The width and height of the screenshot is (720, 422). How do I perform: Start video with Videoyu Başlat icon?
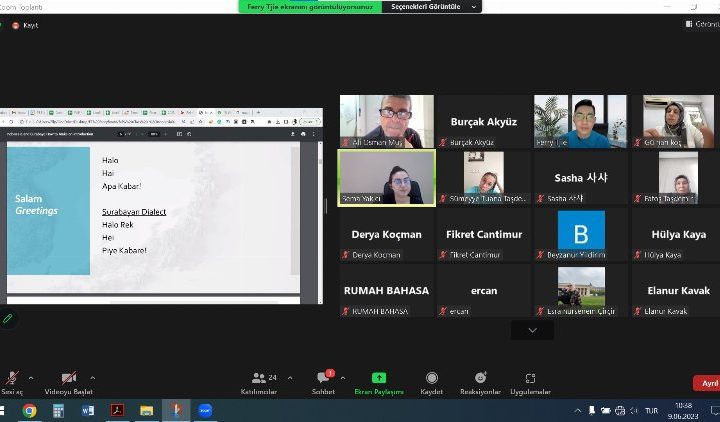(68, 378)
